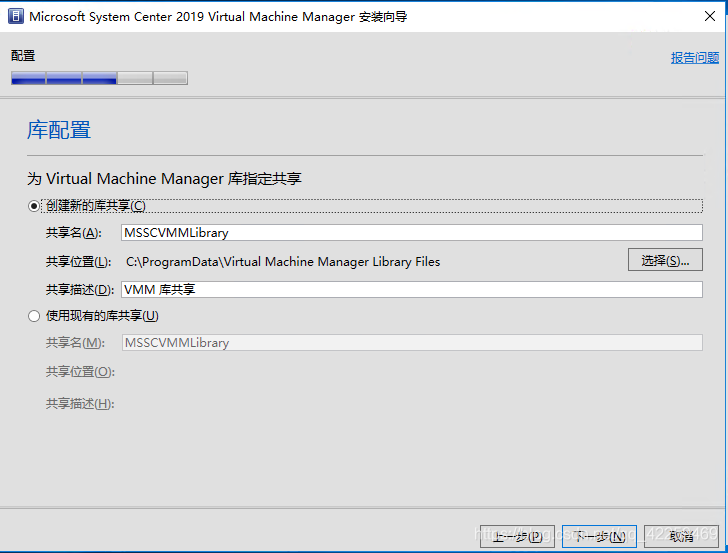Screen dimensions: 728x553
Task: Click the VMM setup wizard title bar icon
Action: click(x=15, y=16)
